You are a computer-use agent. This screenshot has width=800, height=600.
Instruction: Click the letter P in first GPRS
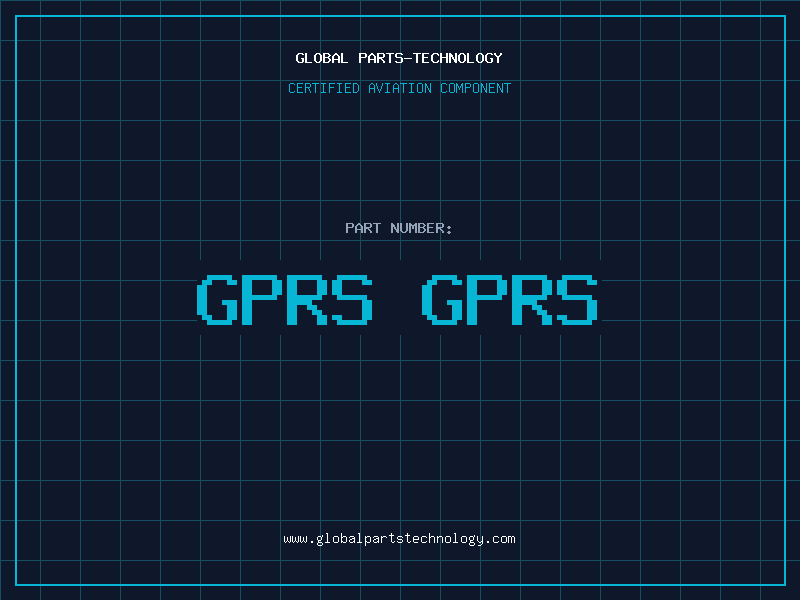coord(263,300)
